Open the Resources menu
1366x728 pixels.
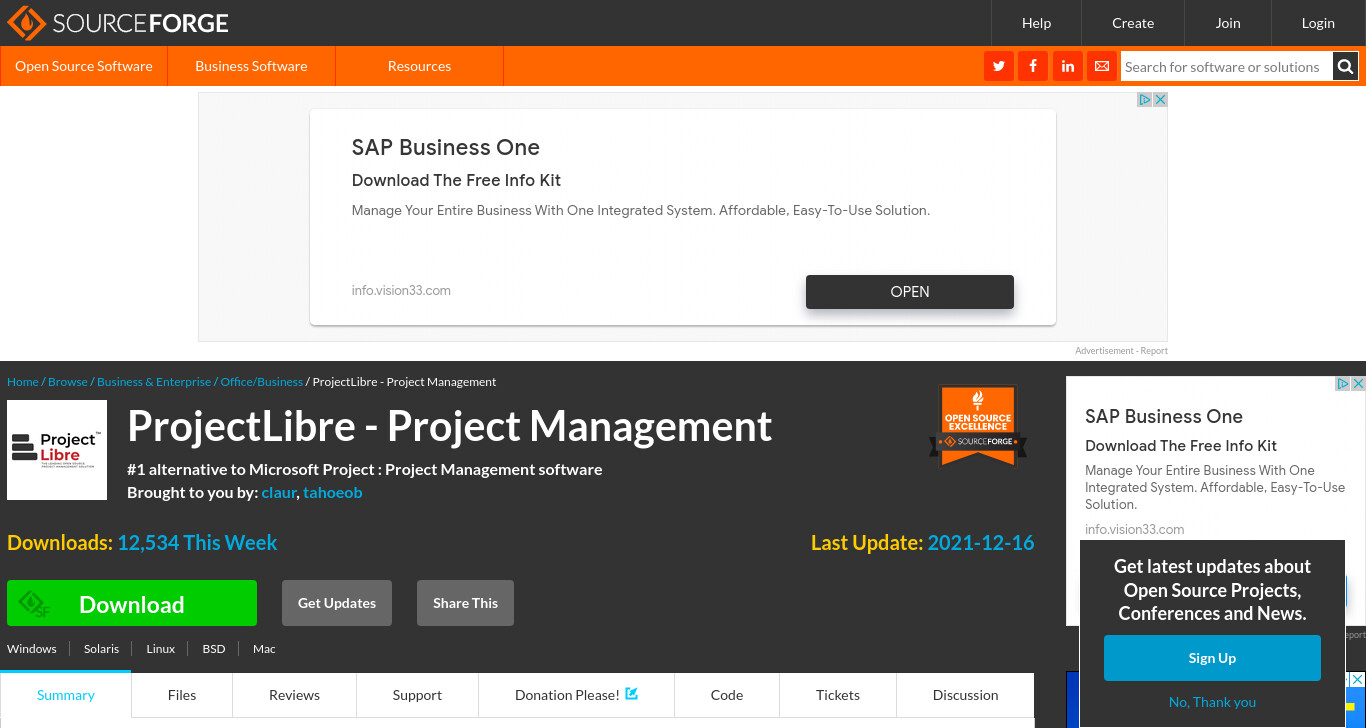[419, 66]
